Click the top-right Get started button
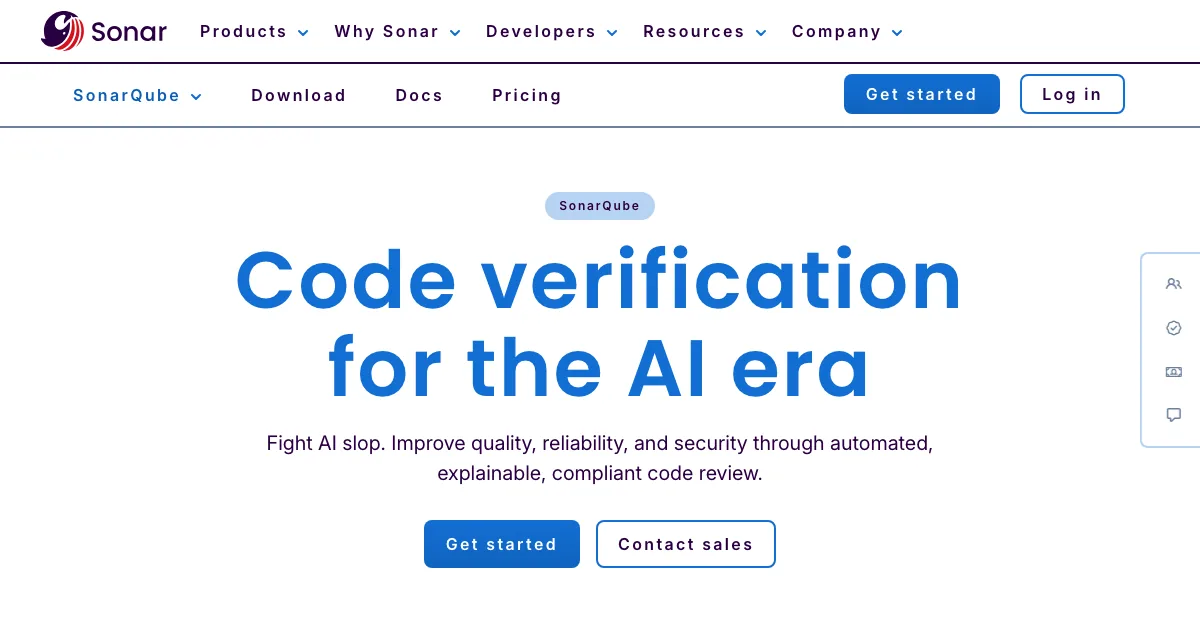Screen dimensions: 1200x630 (921, 94)
